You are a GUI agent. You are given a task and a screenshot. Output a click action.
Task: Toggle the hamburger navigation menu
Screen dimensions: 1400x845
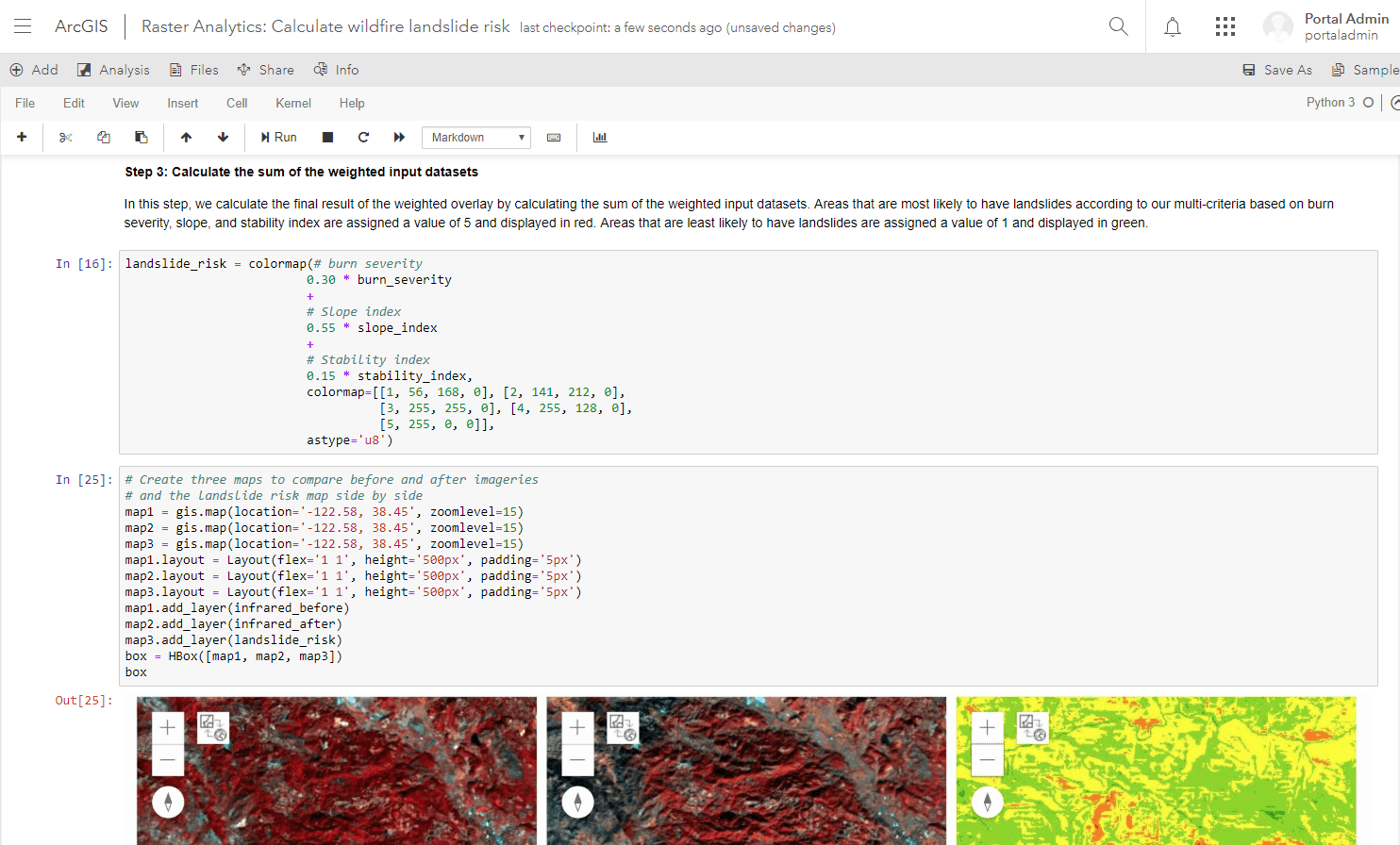tap(23, 25)
